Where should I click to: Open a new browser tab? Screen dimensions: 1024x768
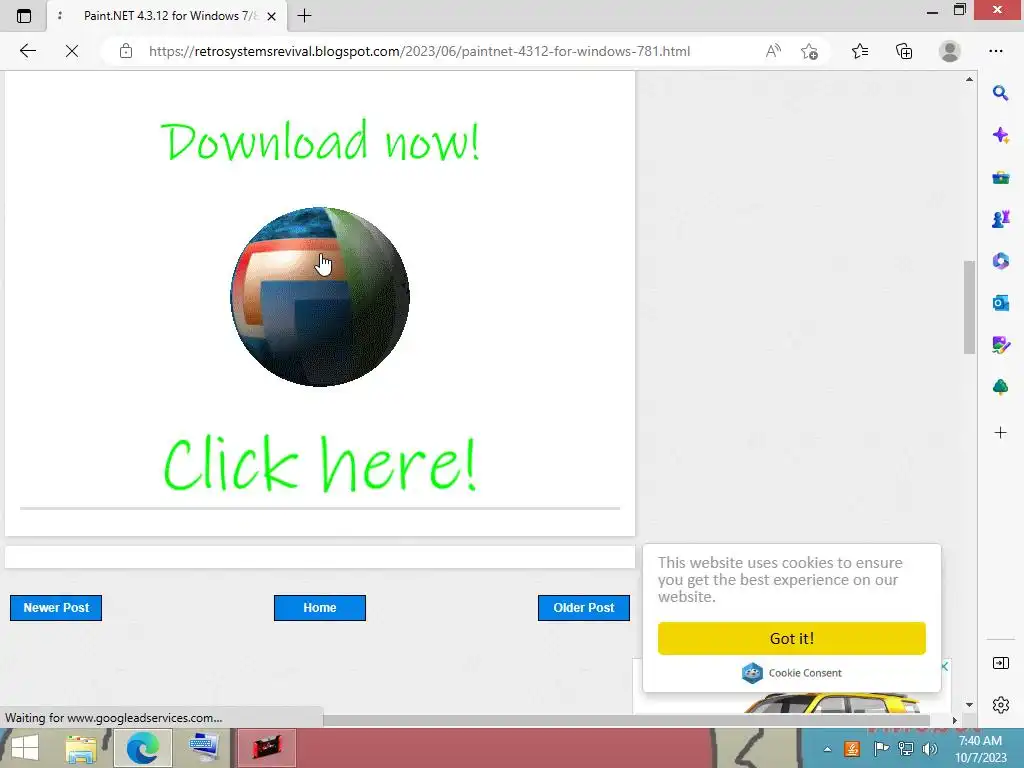(x=304, y=16)
